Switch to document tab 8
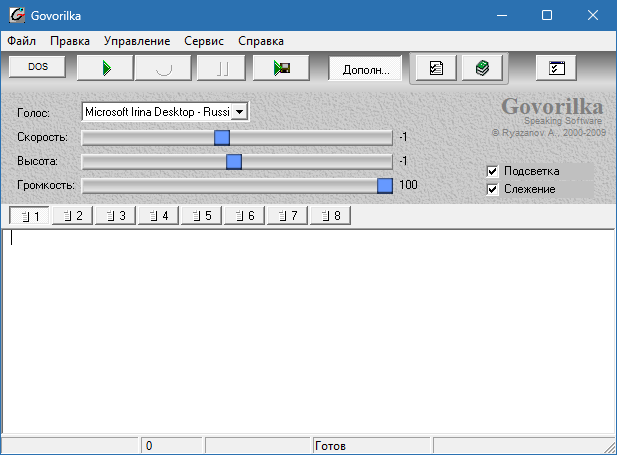 (331, 216)
